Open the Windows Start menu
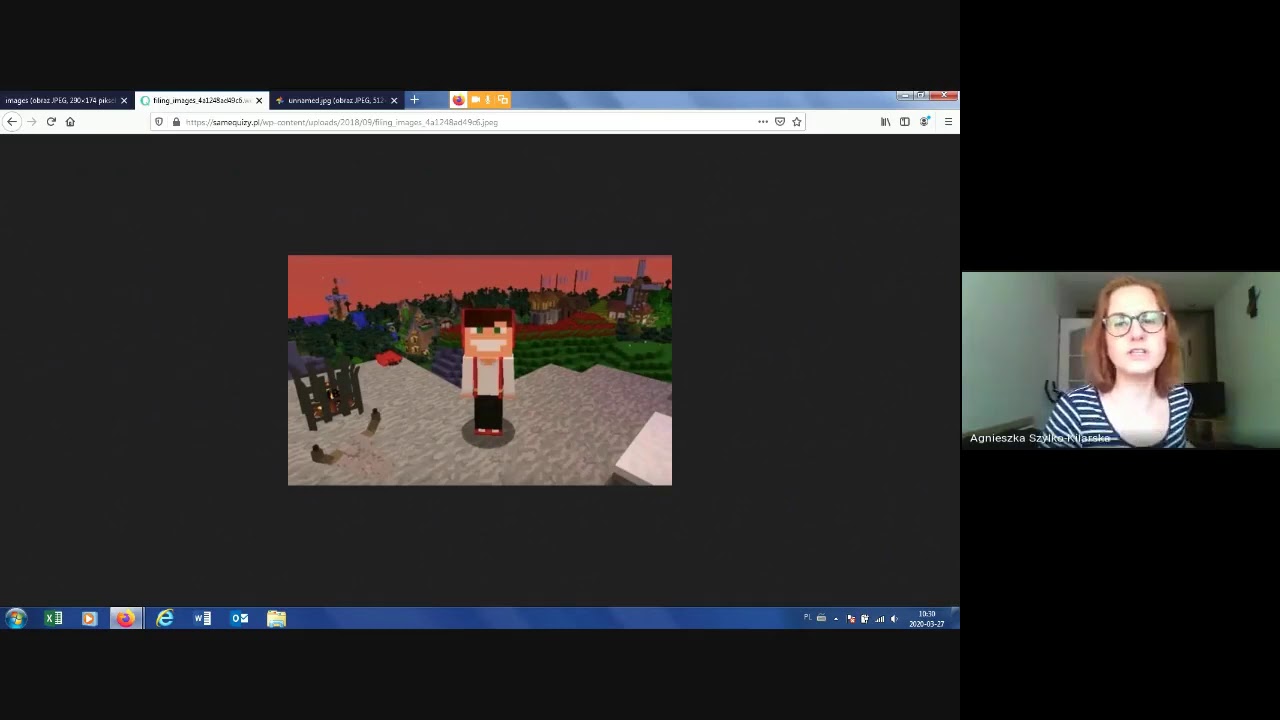 point(15,619)
